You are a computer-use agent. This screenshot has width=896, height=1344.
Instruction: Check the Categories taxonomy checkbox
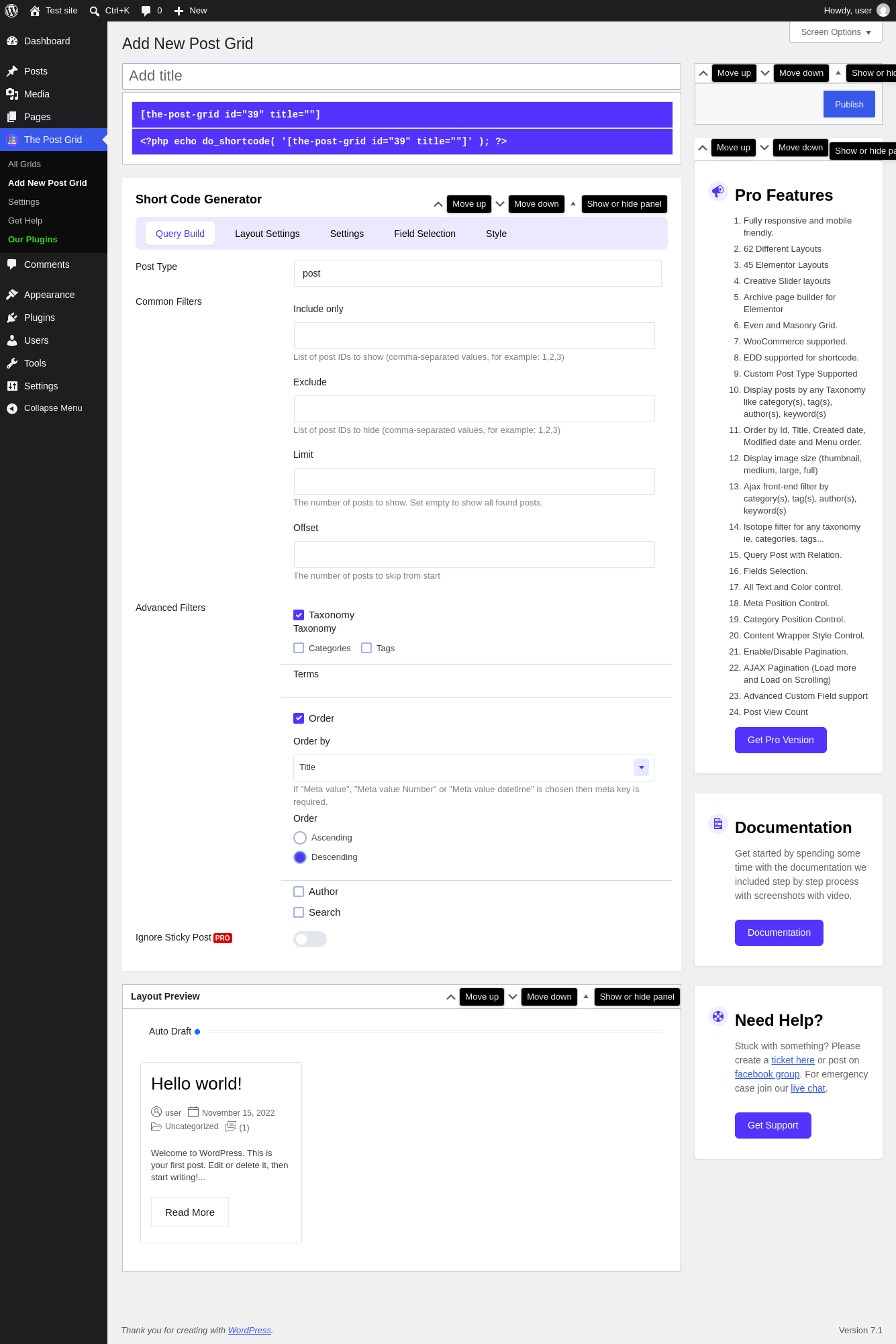[x=299, y=648]
